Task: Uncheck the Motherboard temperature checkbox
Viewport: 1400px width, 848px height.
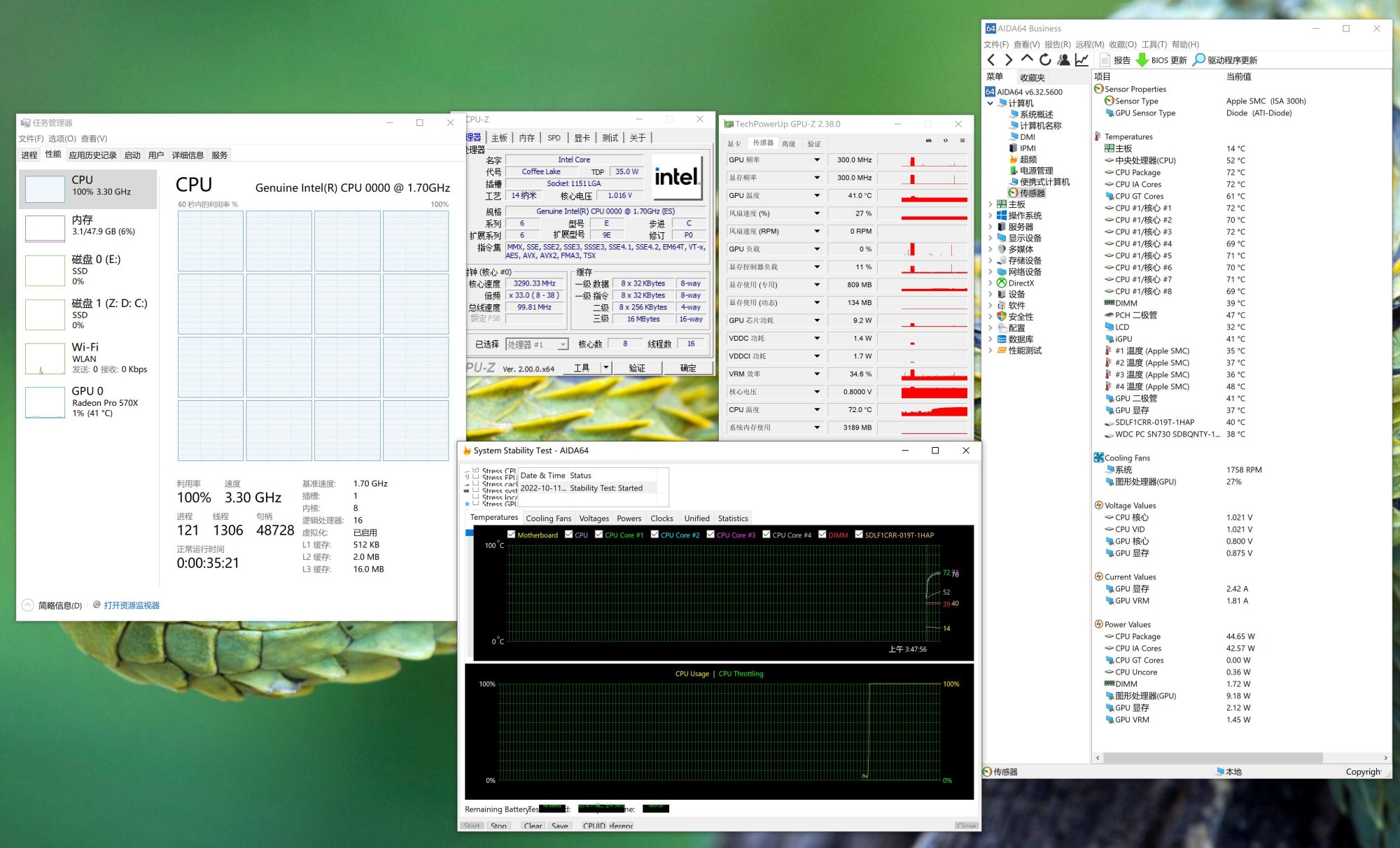Action: pyautogui.click(x=512, y=535)
